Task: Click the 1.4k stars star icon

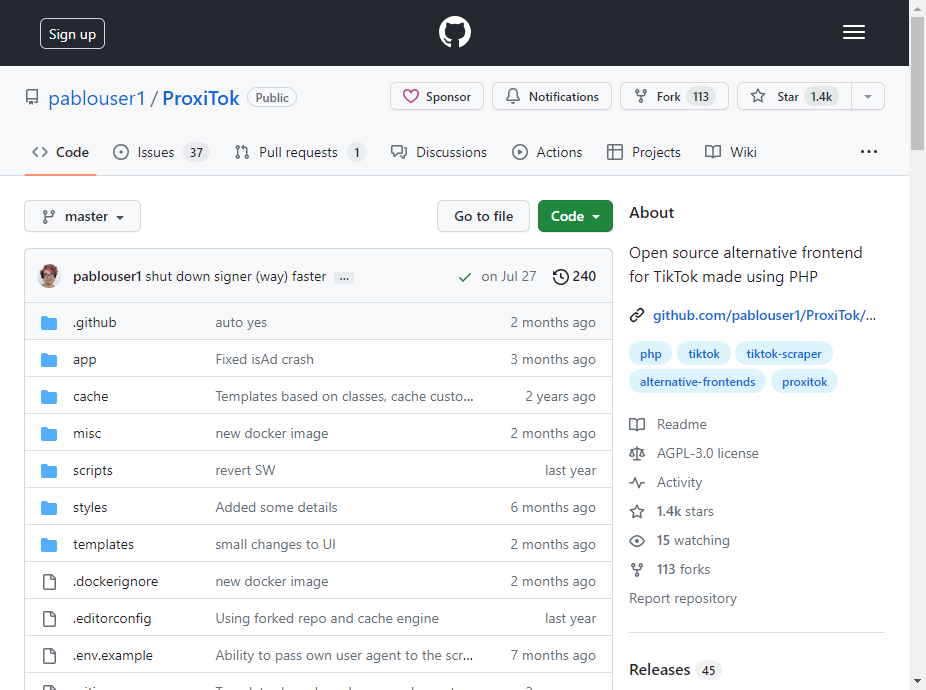Action: (637, 512)
